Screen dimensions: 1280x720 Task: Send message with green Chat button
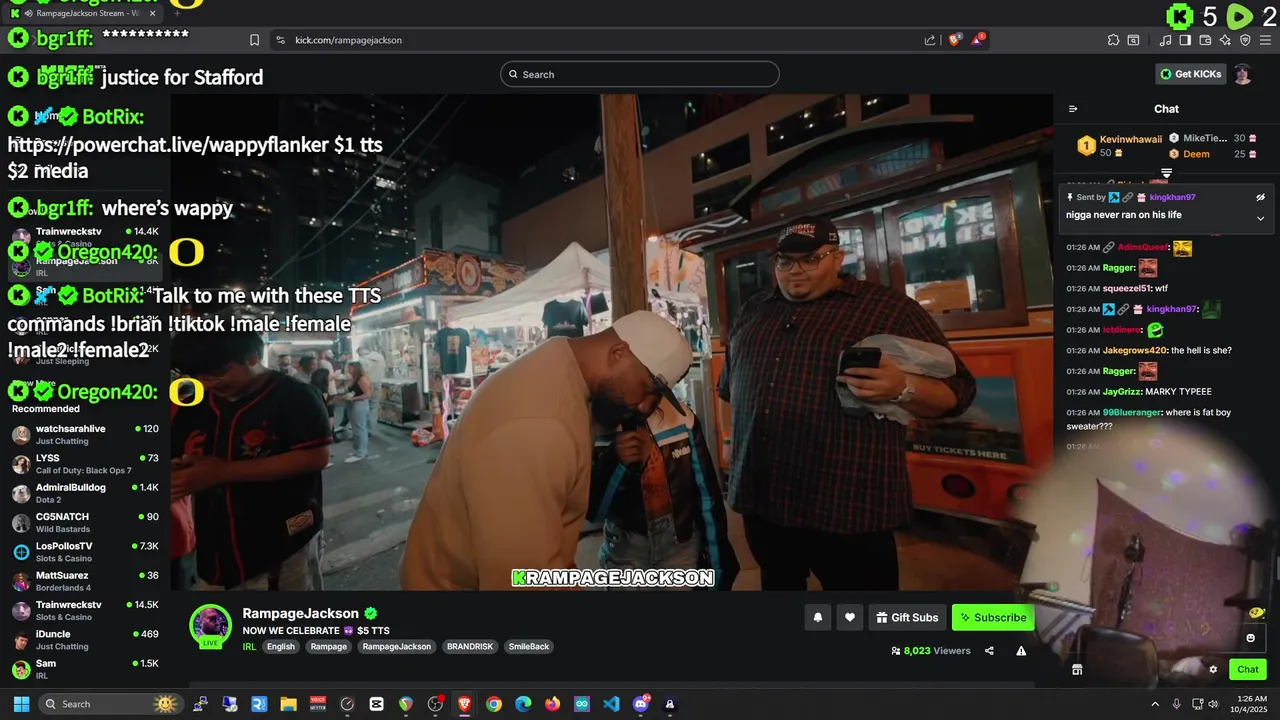pyautogui.click(x=1248, y=670)
